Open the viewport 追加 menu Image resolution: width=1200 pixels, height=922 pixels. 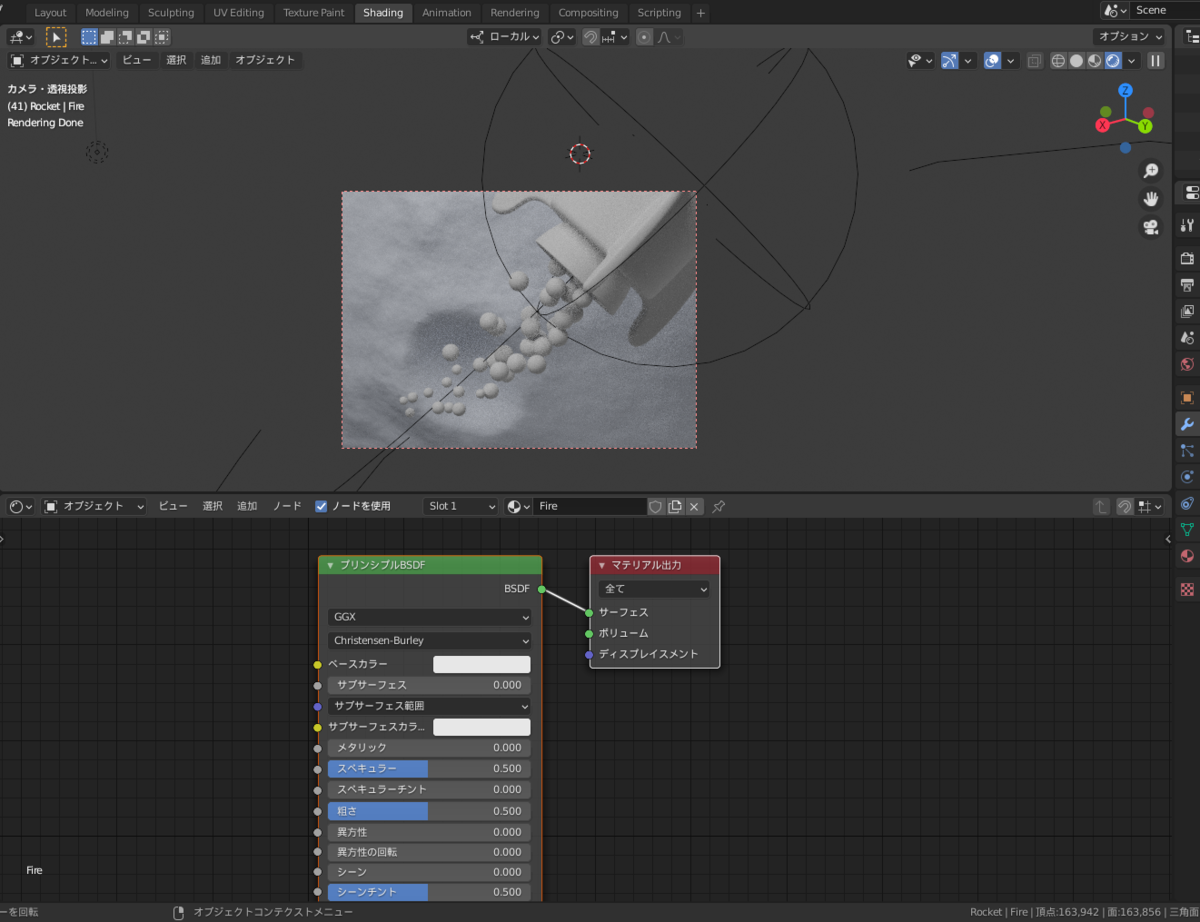click(211, 60)
